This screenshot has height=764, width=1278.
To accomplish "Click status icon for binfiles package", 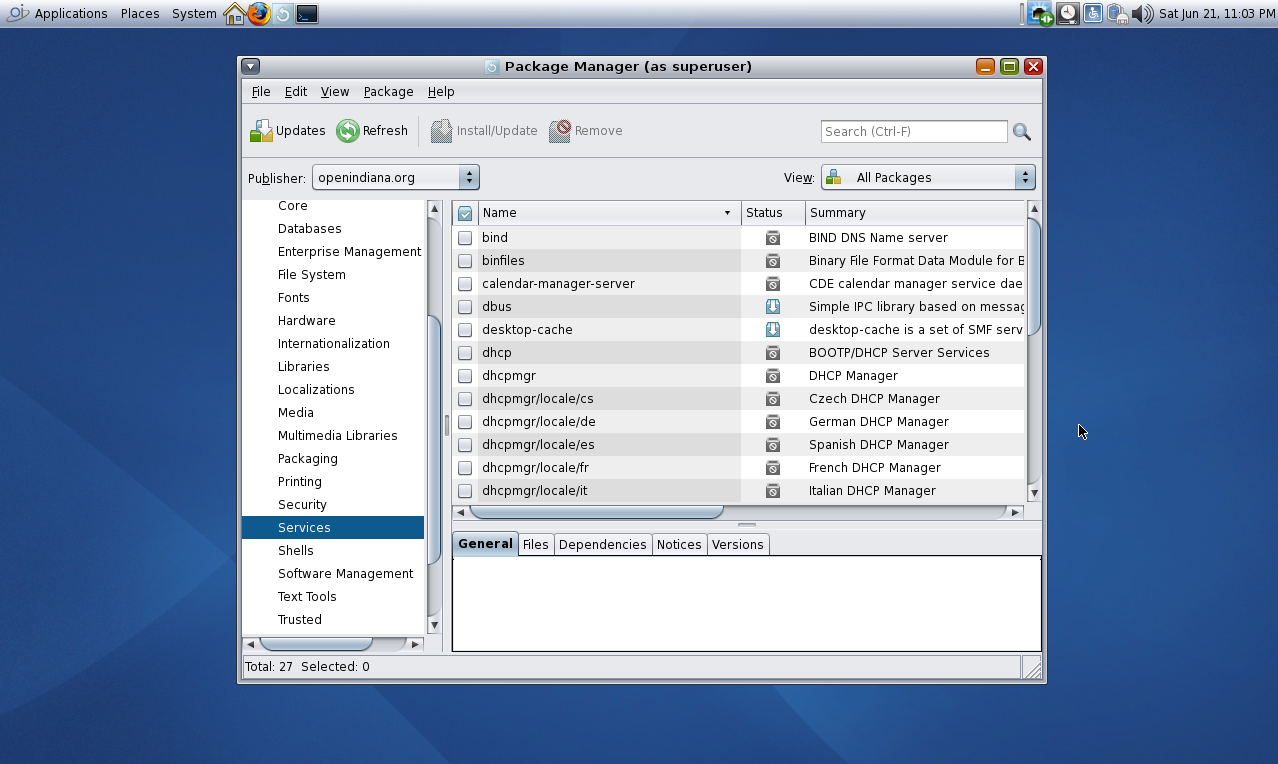I will [773, 261].
